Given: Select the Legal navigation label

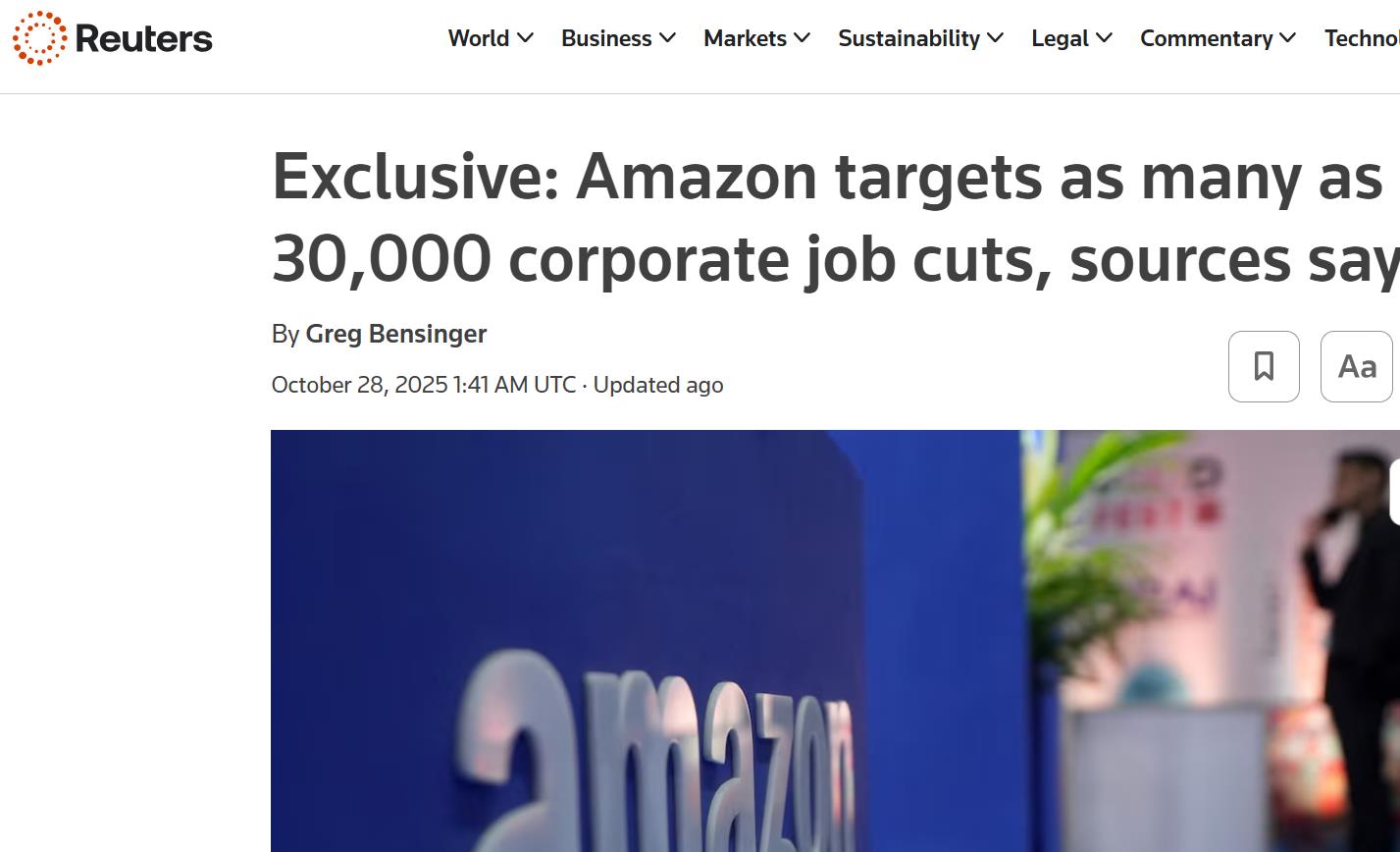Looking at the screenshot, I should tap(1060, 38).
